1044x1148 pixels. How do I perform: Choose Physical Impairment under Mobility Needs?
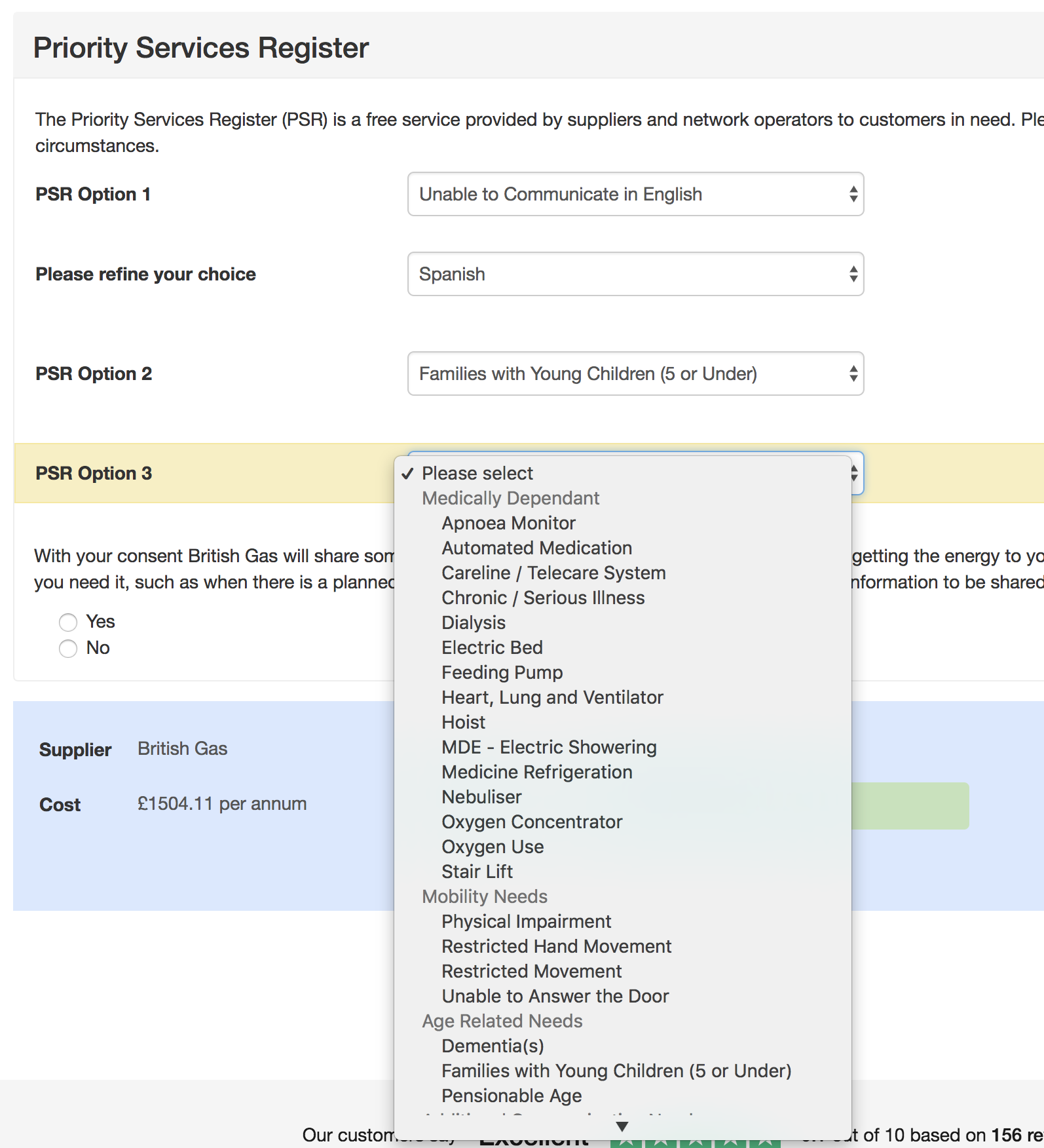coord(623,921)
